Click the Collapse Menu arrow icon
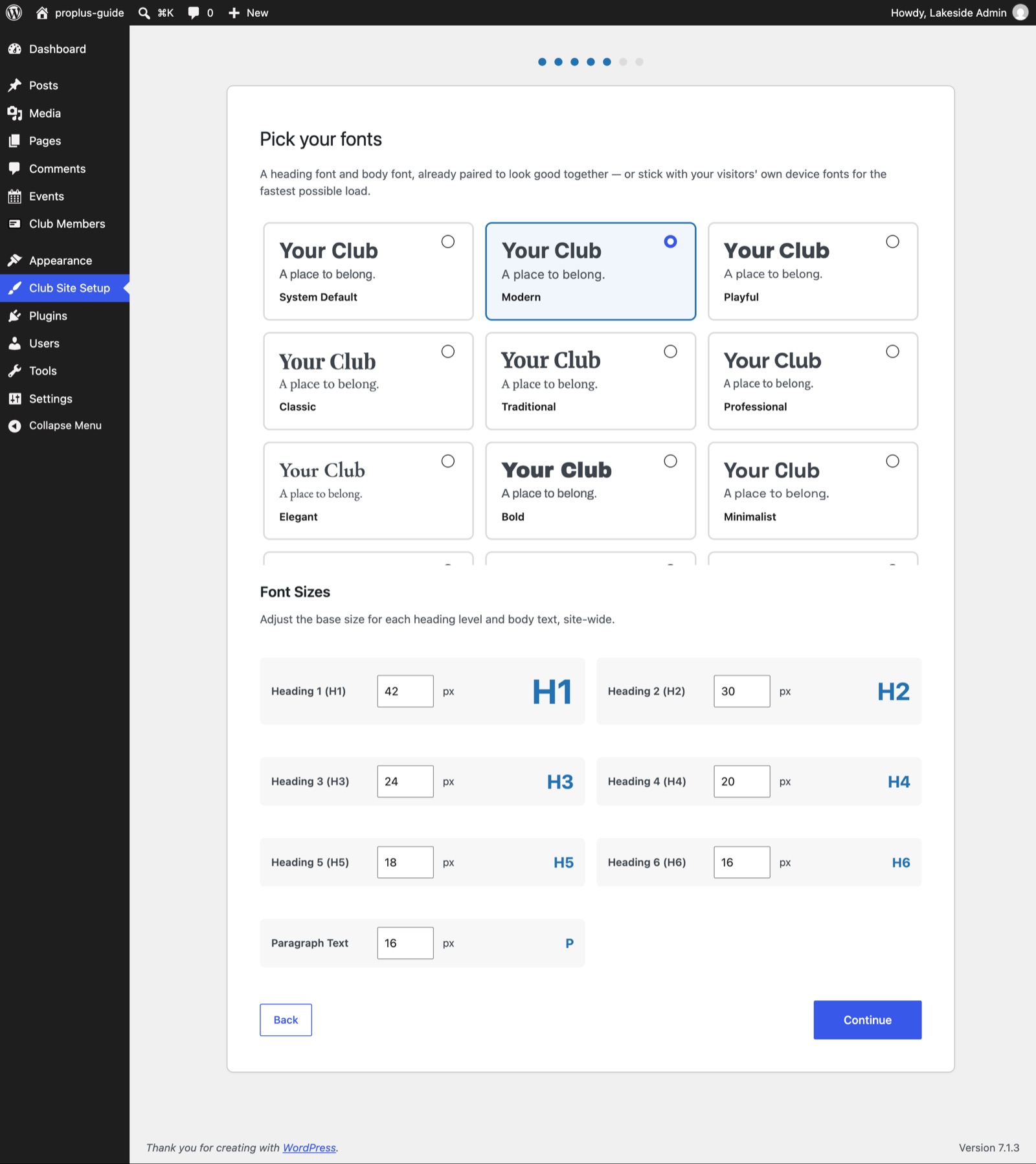 point(14,425)
